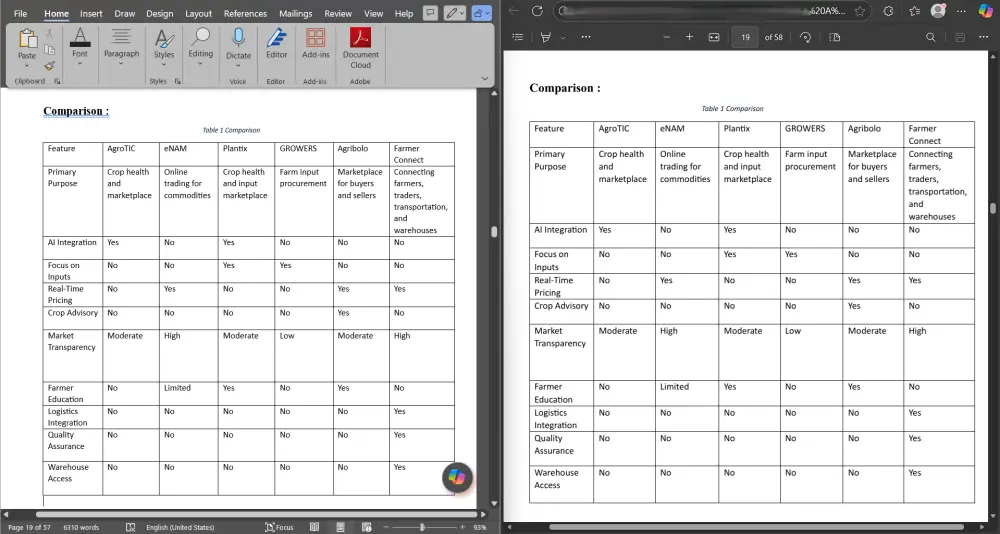Expand the Editing group dropdown
This screenshot has width=1000, height=534.
click(200, 63)
